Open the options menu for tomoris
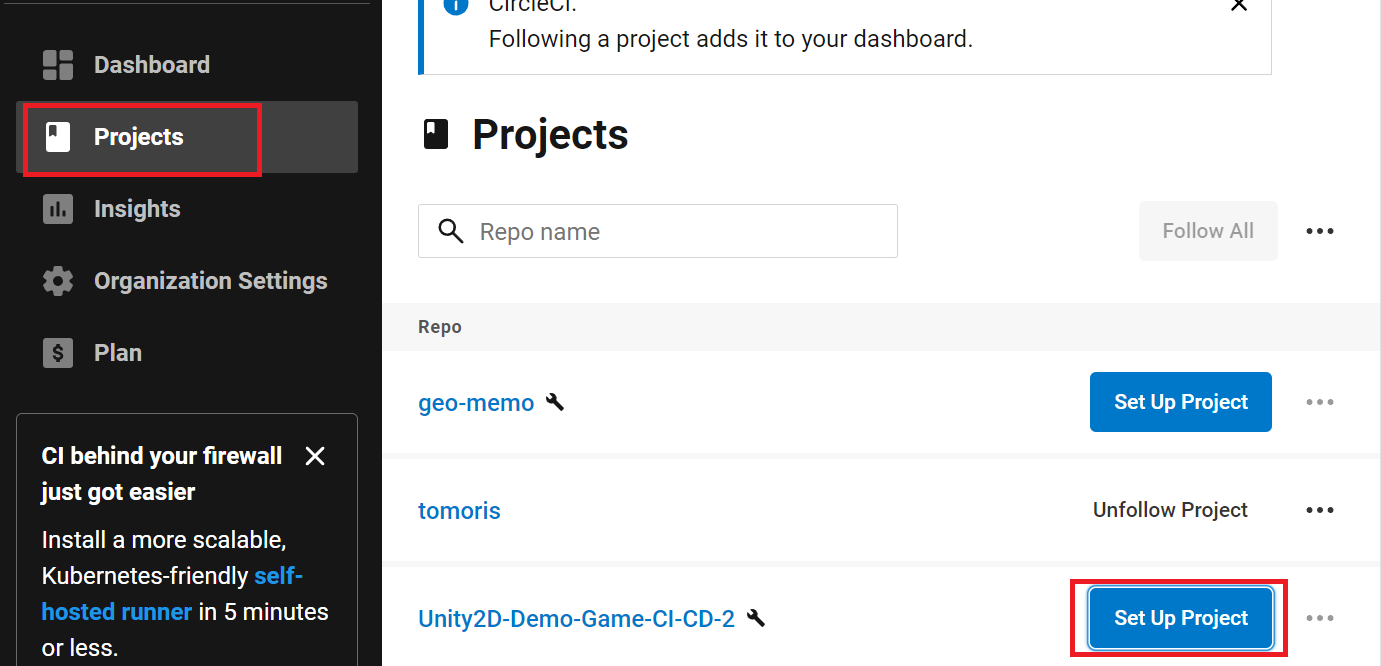The image size is (1381, 666). coord(1320,510)
